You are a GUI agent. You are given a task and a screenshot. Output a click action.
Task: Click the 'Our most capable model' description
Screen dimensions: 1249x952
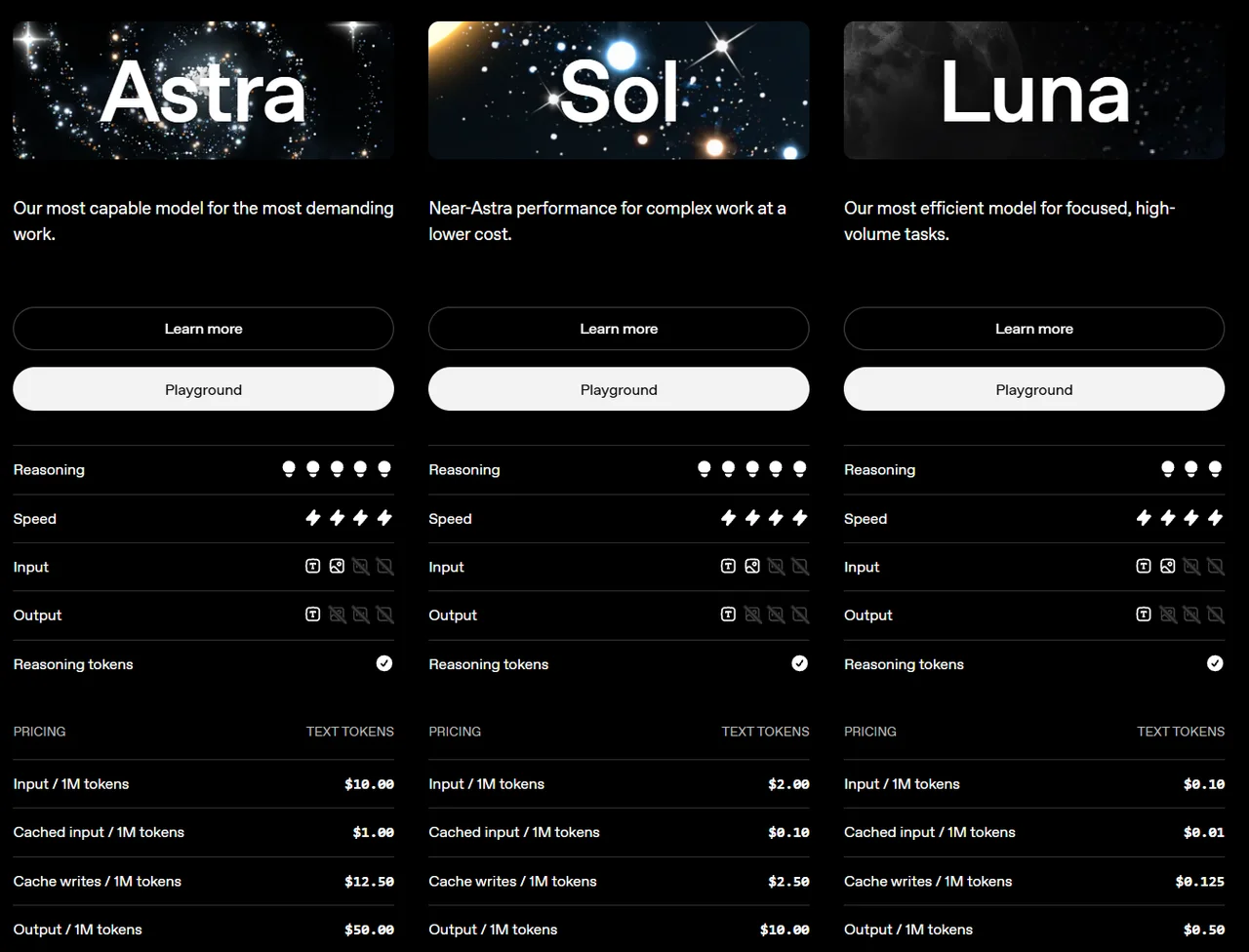tap(203, 220)
